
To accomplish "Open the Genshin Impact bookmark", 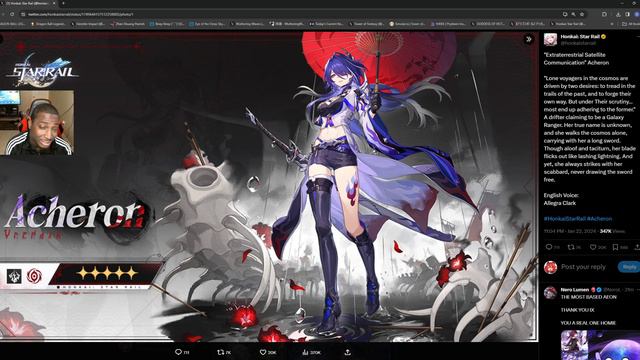I will [x=88, y=24].
